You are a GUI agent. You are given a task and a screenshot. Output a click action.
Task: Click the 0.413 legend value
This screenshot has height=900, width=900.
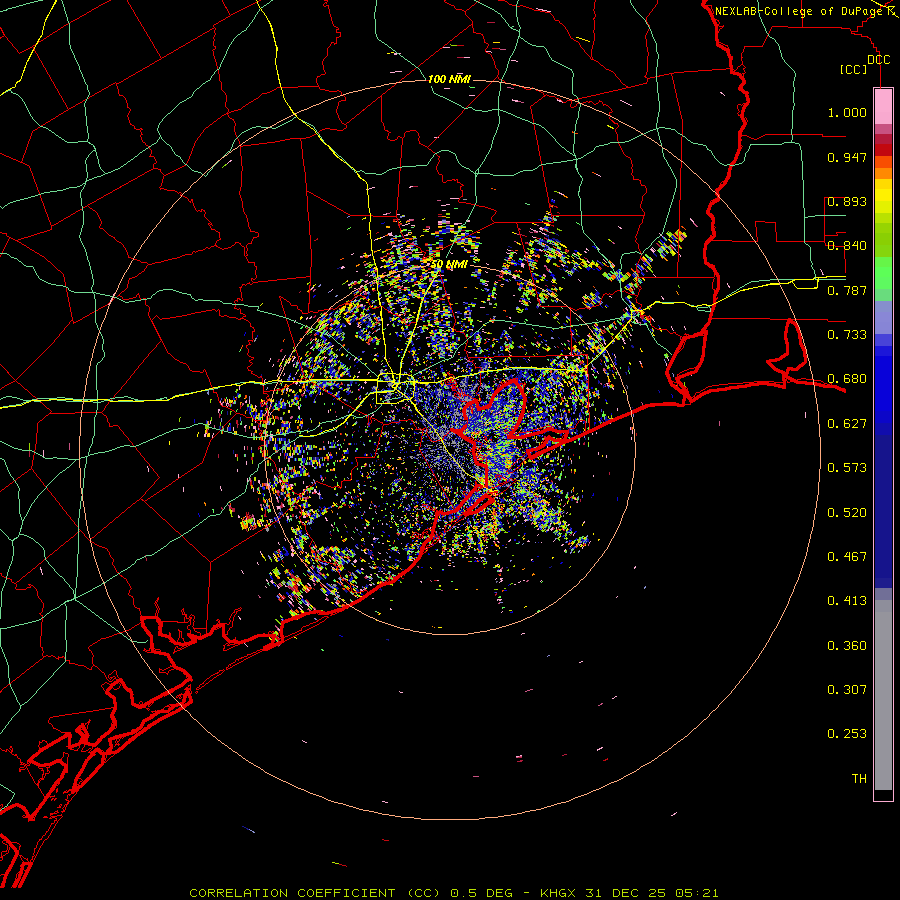(847, 601)
